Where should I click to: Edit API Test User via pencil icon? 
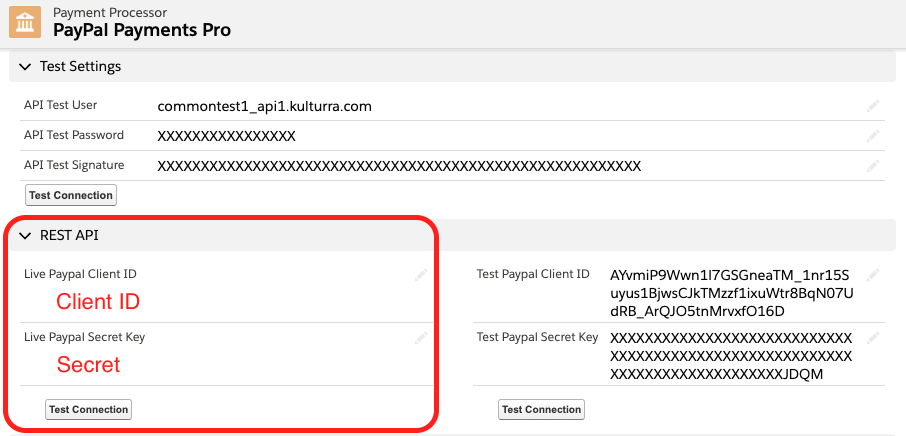tap(872, 106)
